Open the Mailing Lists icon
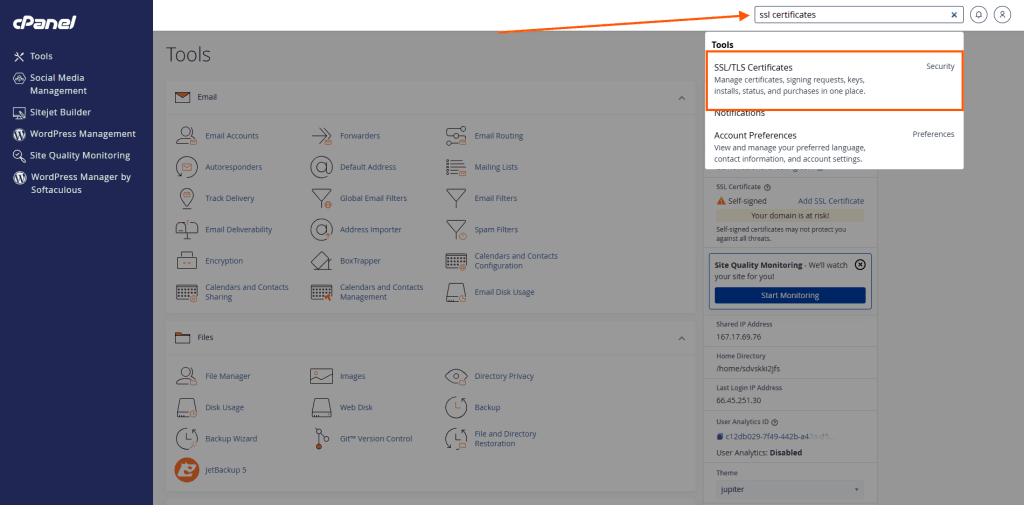 (456, 167)
